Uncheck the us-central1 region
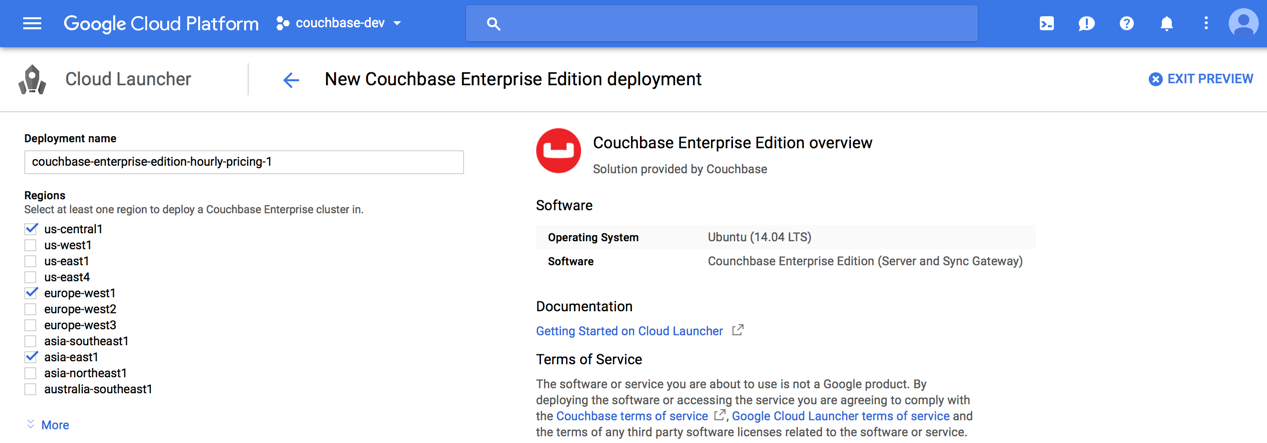This screenshot has height=443, width=1267. coord(31,229)
